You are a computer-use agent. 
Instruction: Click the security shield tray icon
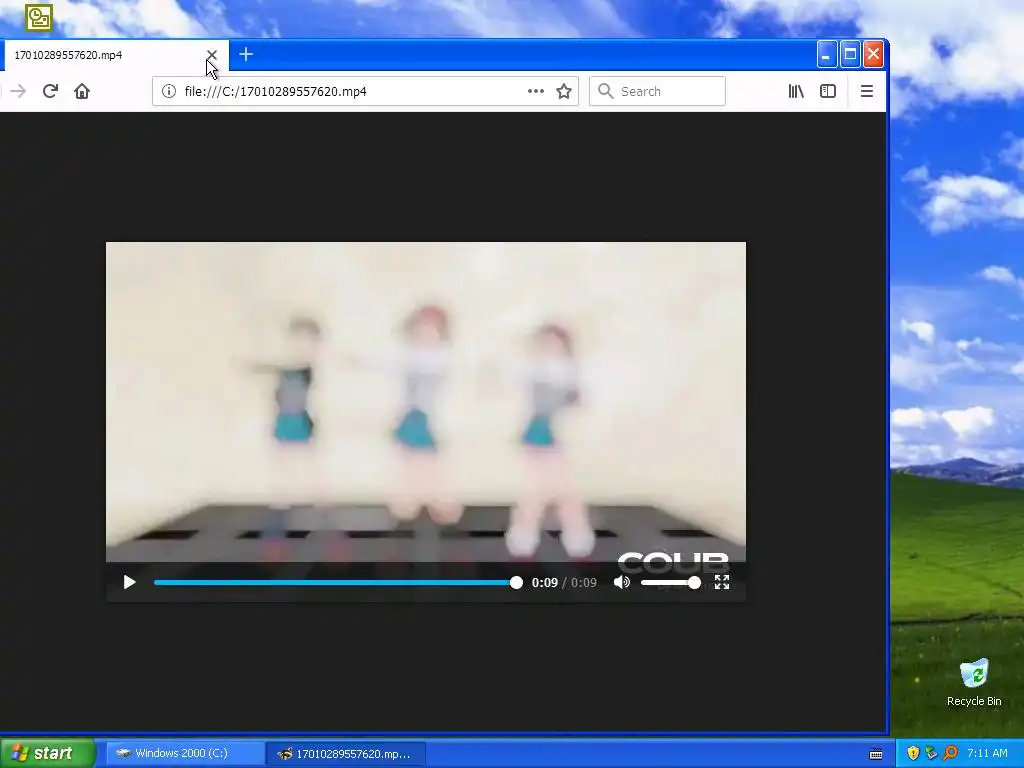coord(913,754)
